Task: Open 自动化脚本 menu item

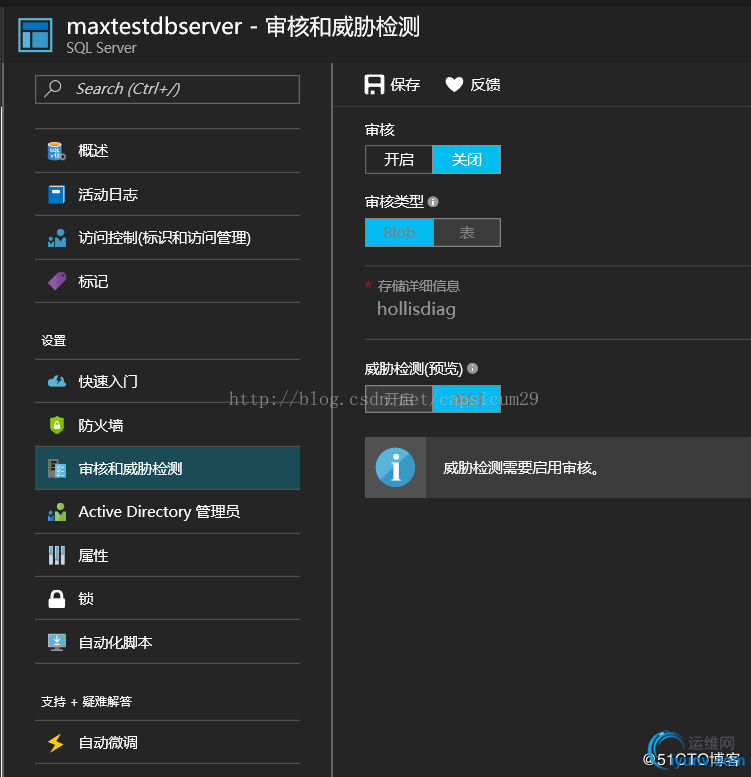Action: (167, 642)
